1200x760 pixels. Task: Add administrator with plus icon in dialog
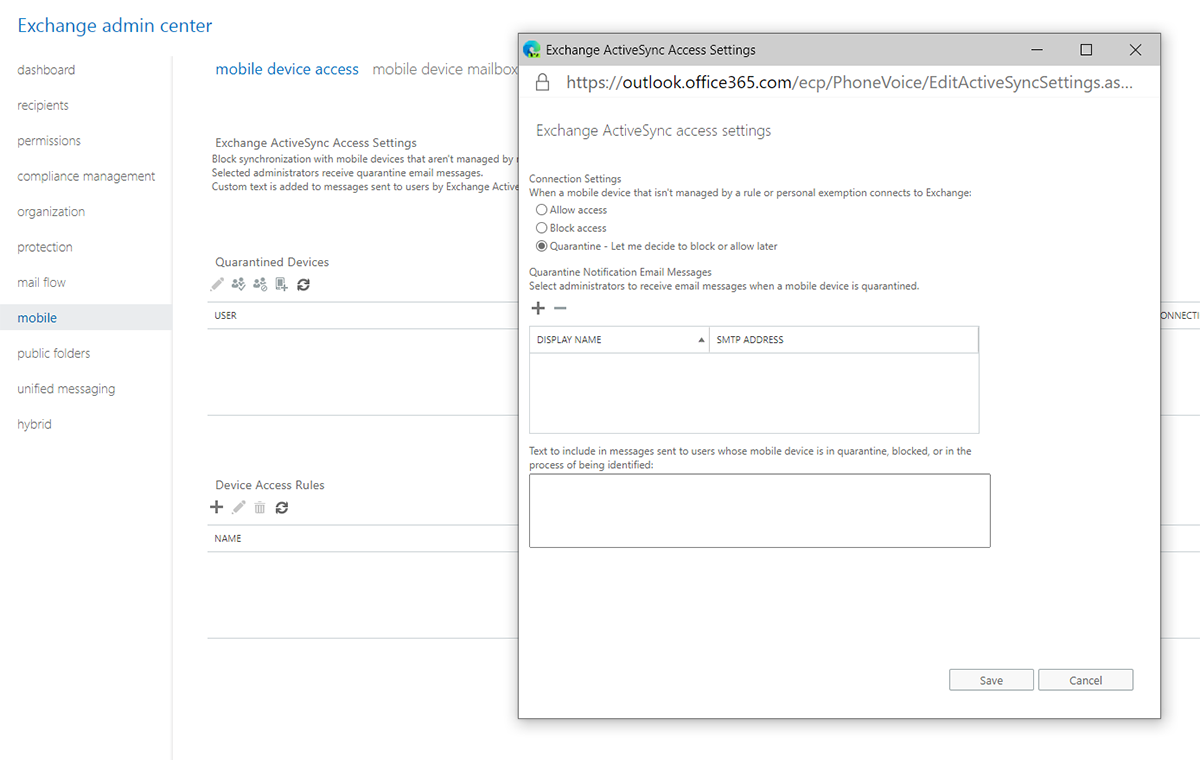(538, 308)
